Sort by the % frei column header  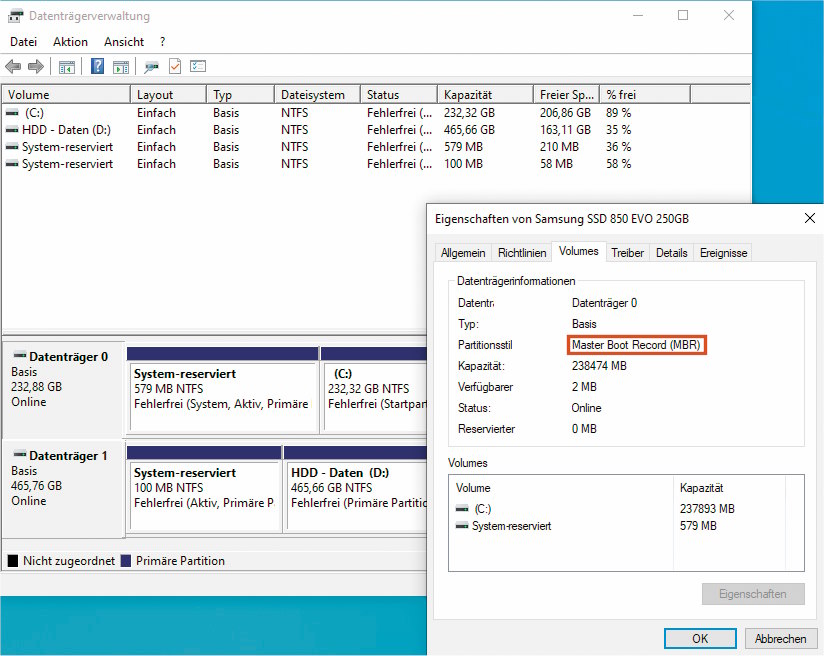click(645, 95)
